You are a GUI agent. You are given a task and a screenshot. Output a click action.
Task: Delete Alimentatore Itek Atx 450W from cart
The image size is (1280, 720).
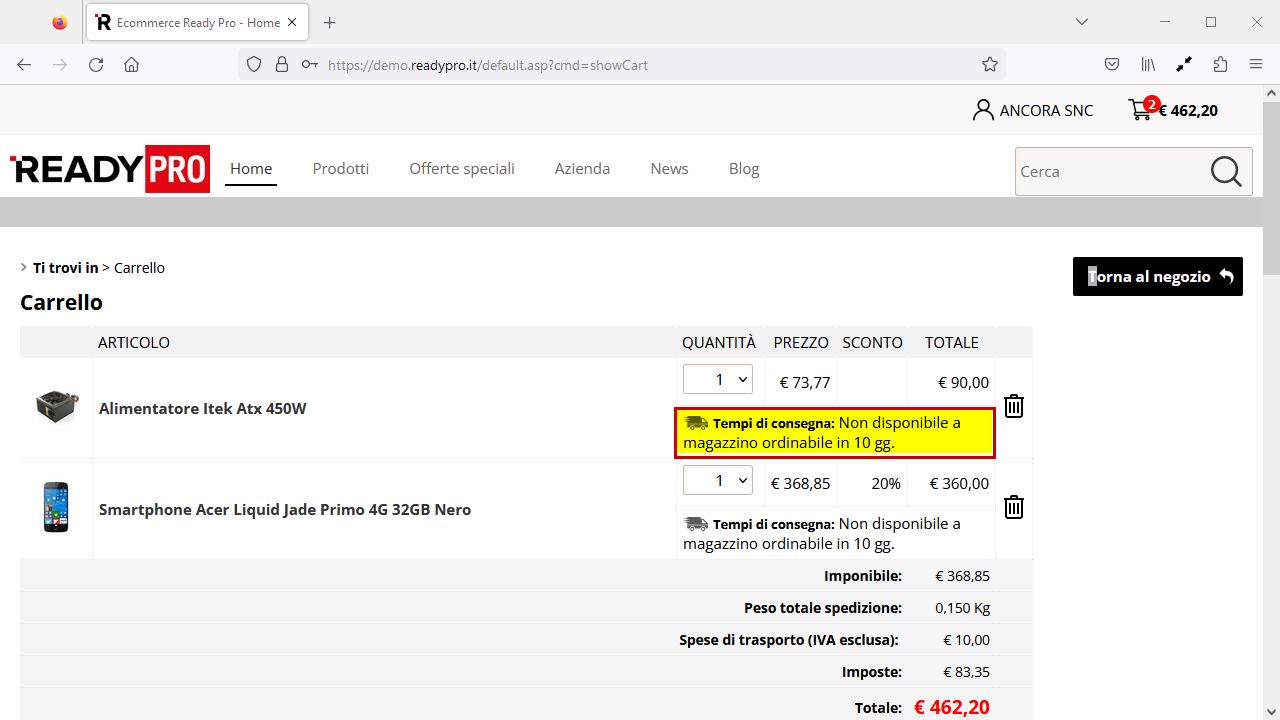click(1014, 406)
